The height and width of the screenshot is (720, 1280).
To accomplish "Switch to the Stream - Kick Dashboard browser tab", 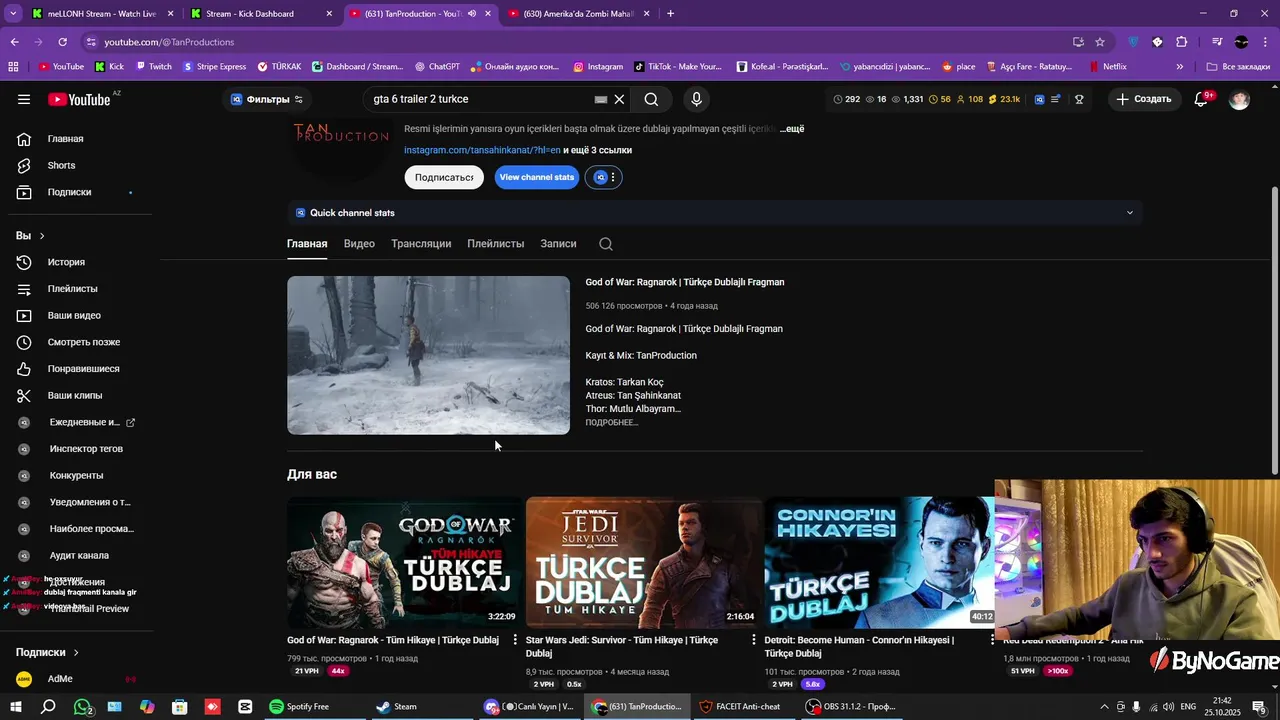I will coord(260,14).
